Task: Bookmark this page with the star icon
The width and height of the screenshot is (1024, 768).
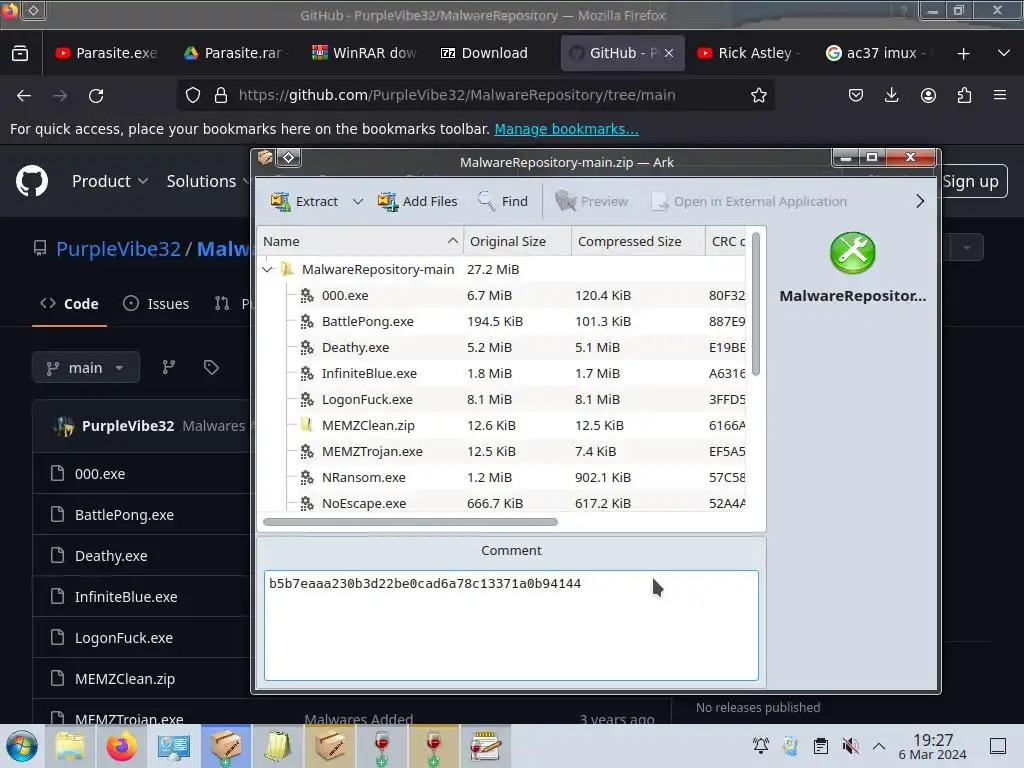Action: pos(758,95)
